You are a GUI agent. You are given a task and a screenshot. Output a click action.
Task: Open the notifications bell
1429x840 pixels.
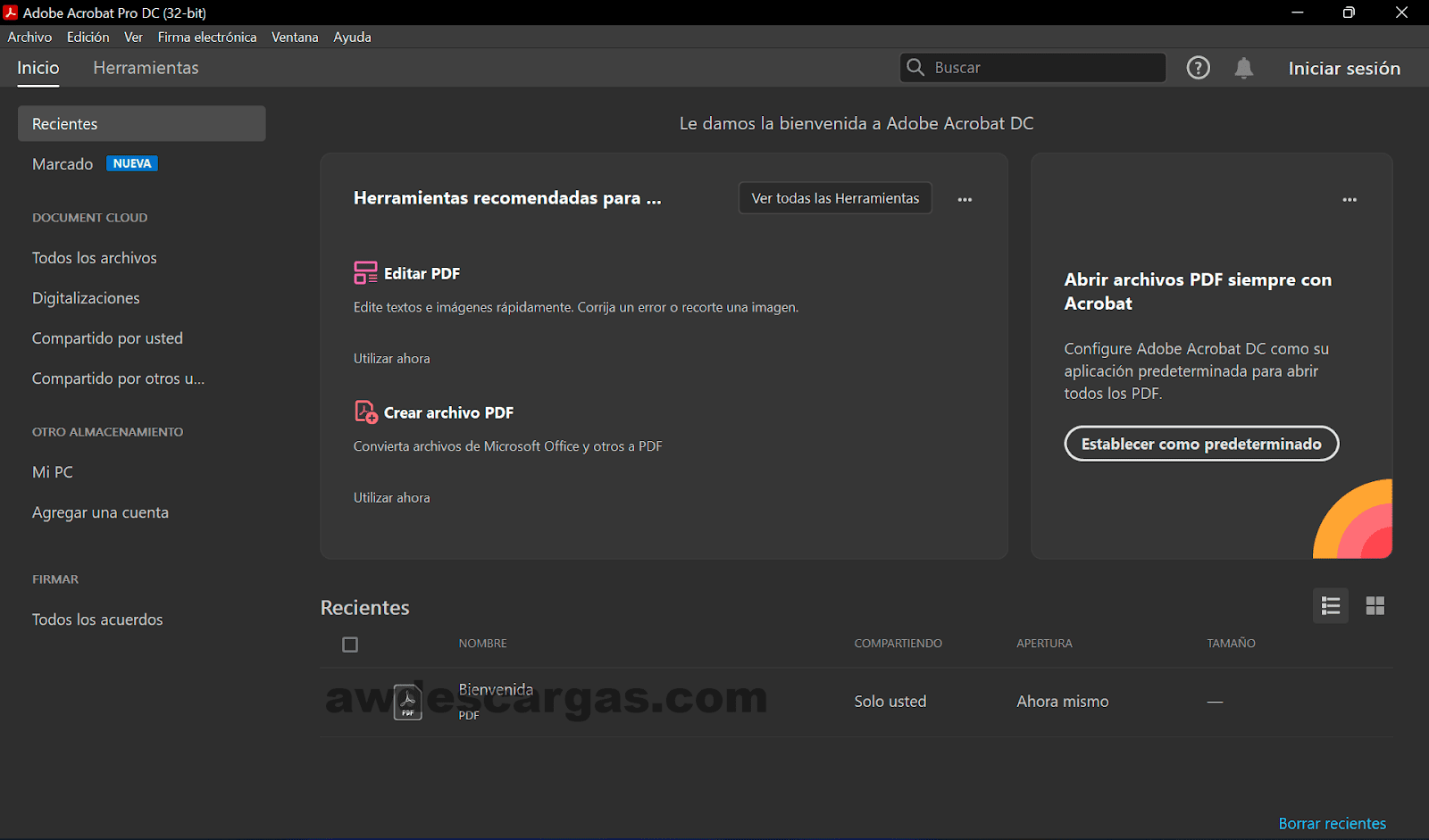coord(1243,68)
